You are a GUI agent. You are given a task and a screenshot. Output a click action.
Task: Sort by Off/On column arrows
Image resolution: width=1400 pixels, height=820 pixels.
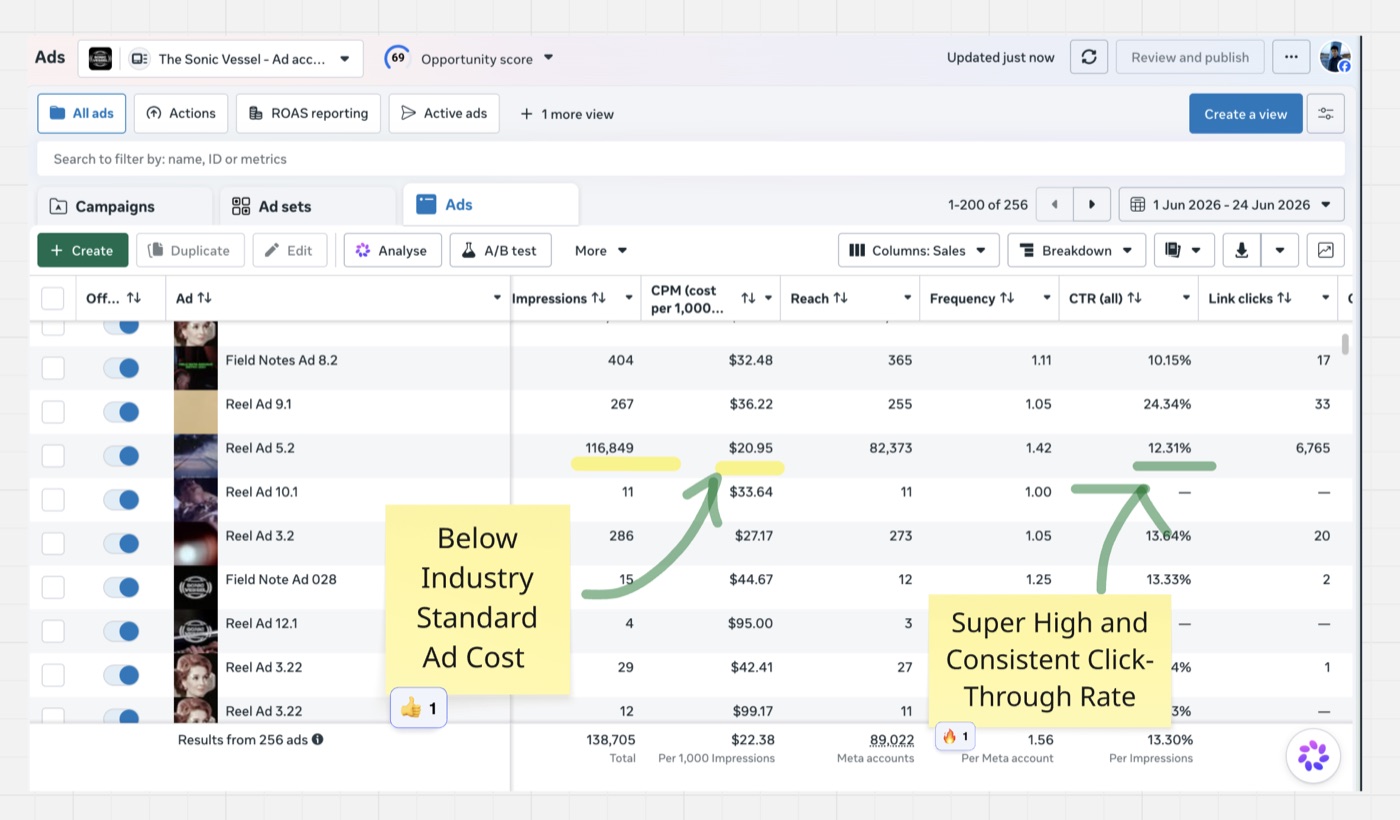pos(133,298)
